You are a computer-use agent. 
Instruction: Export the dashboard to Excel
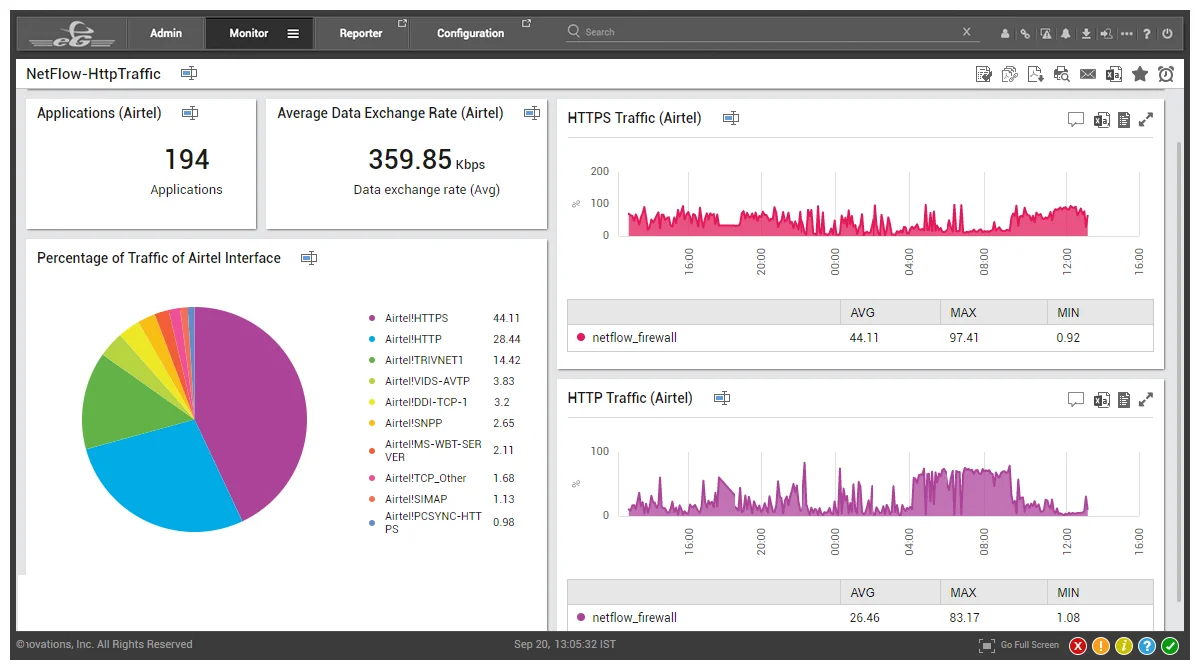point(1114,74)
